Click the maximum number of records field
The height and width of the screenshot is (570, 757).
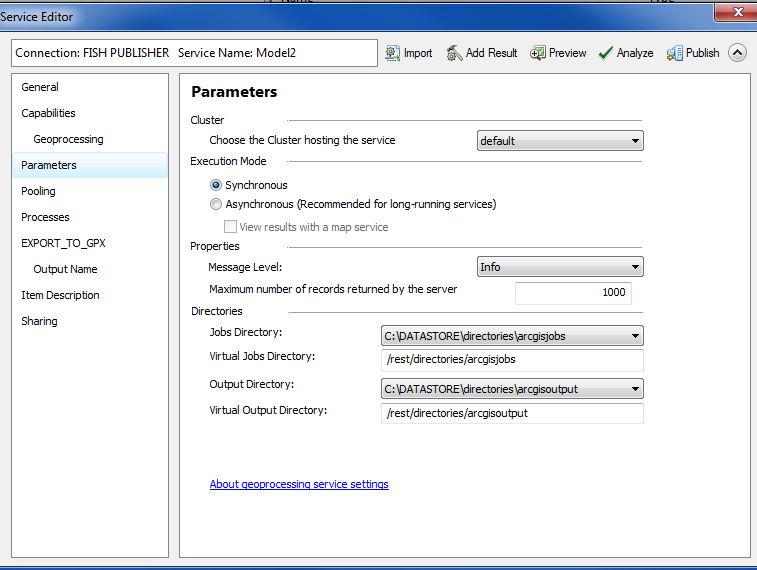[573, 292]
